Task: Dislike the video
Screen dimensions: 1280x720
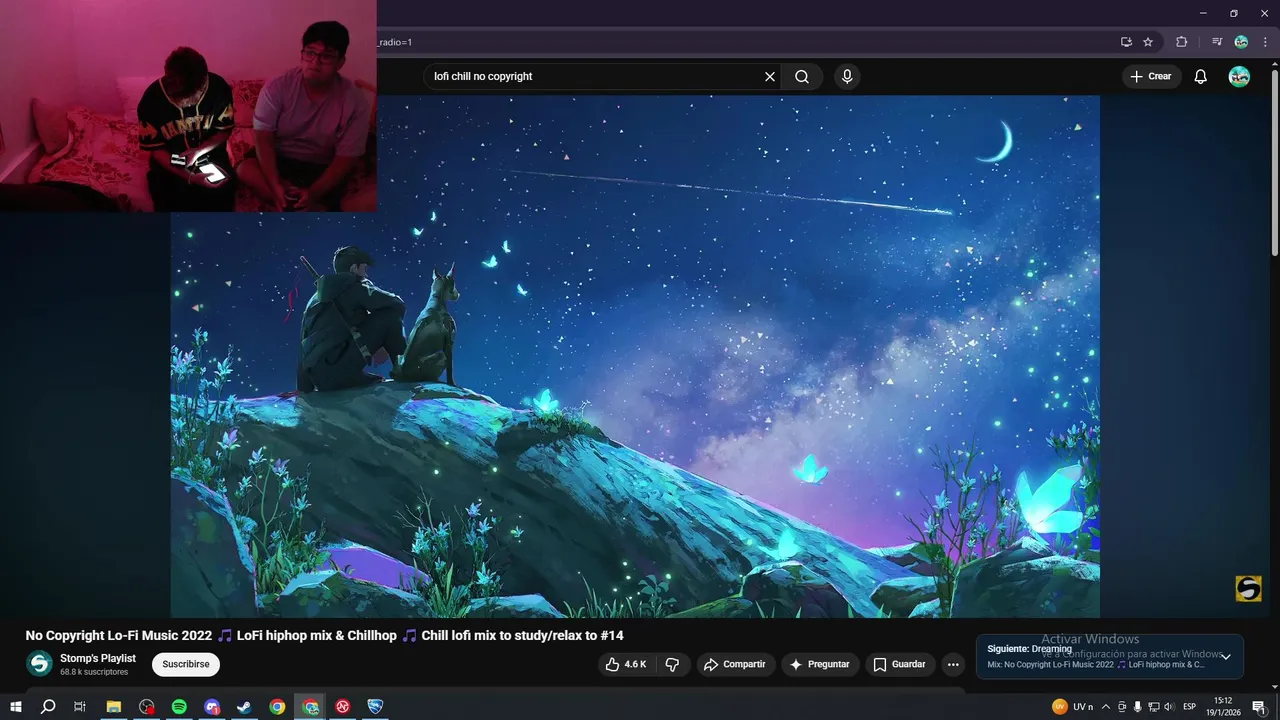Action: tap(673, 664)
